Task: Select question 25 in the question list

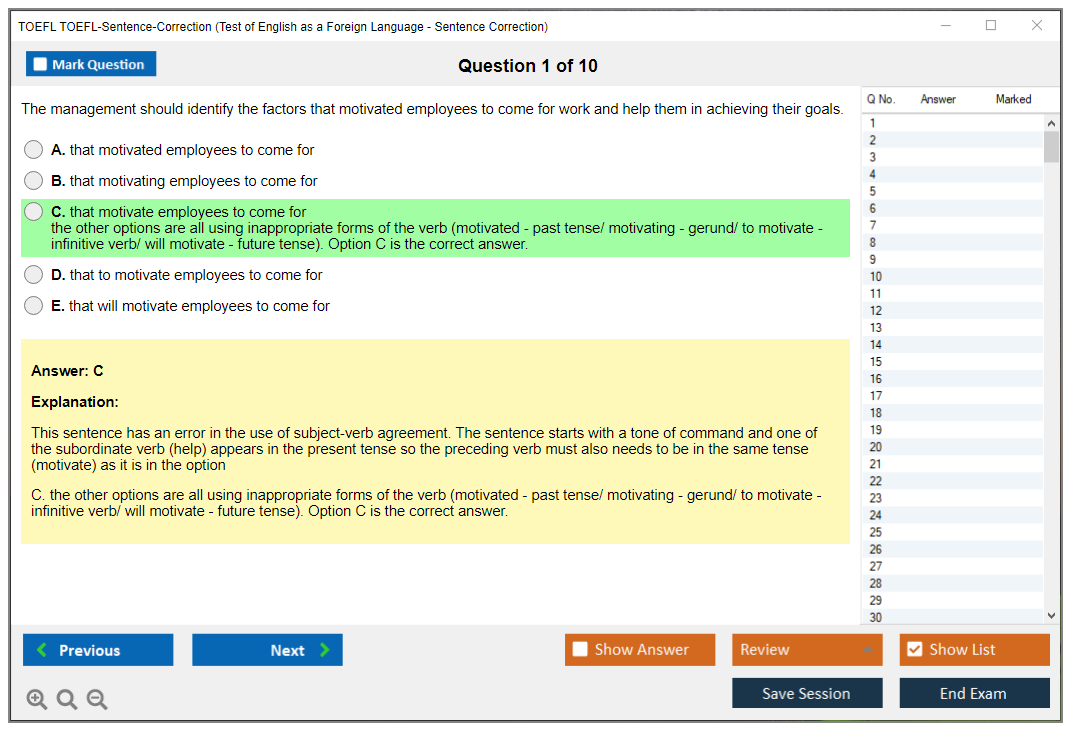Action: 876,532
